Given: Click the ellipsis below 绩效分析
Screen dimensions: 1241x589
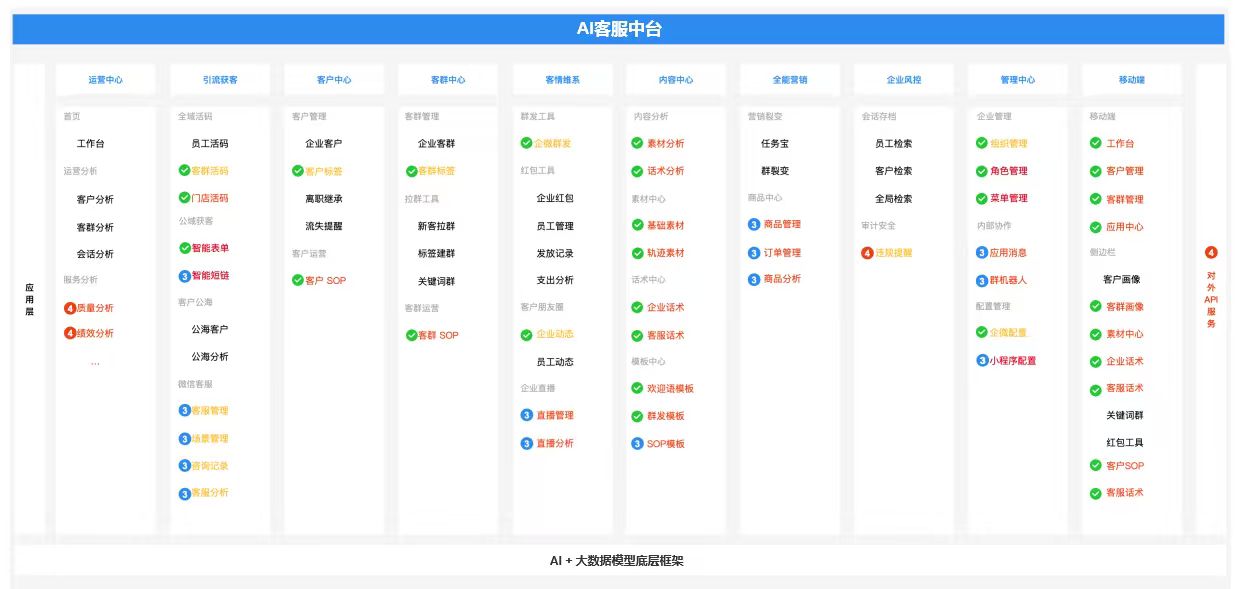Looking at the screenshot, I should tap(95, 362).
